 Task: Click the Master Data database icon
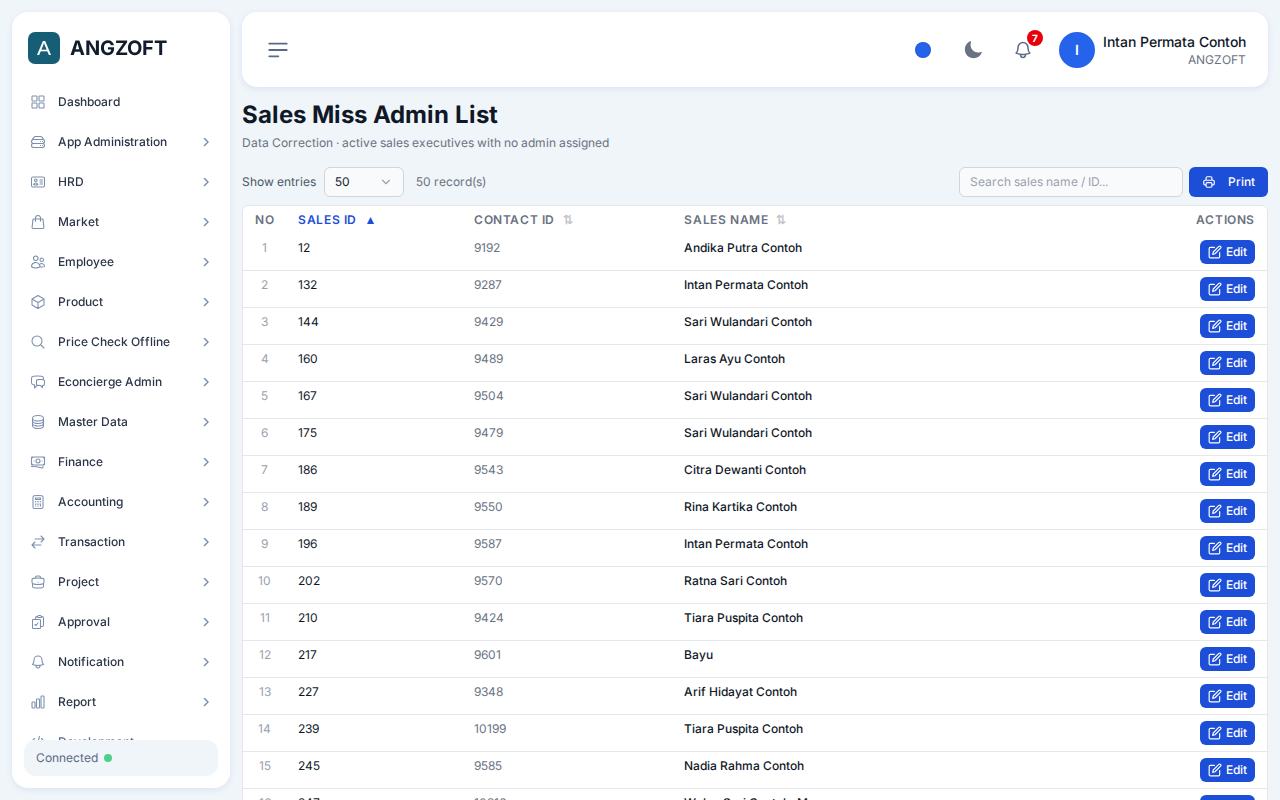(x=38, y=422)
